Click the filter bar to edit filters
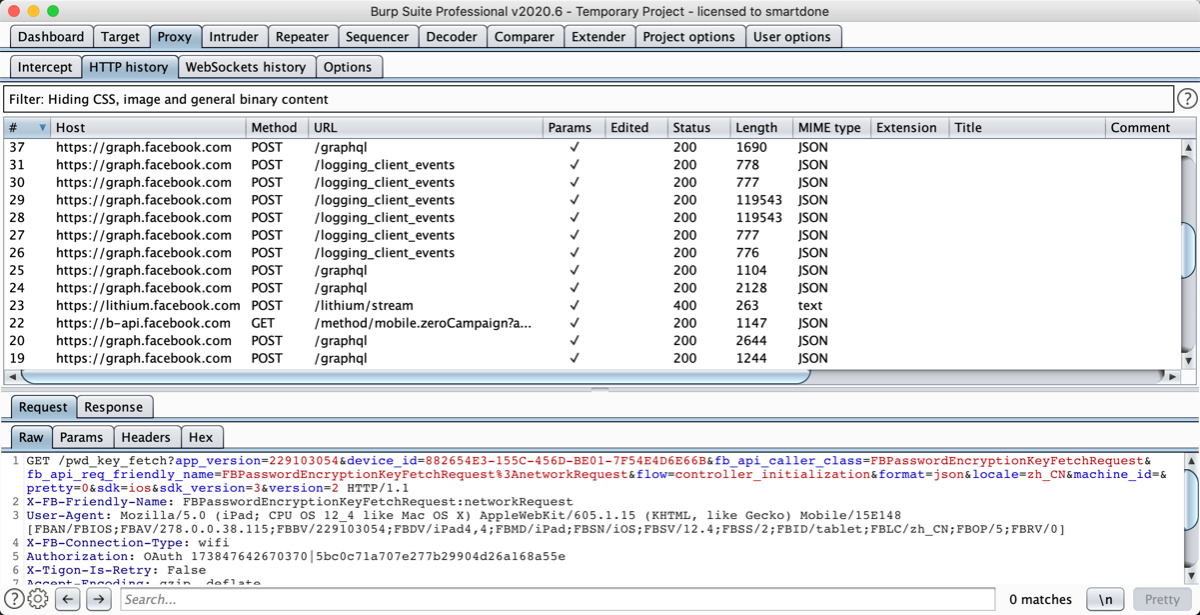 click(588, 99)
